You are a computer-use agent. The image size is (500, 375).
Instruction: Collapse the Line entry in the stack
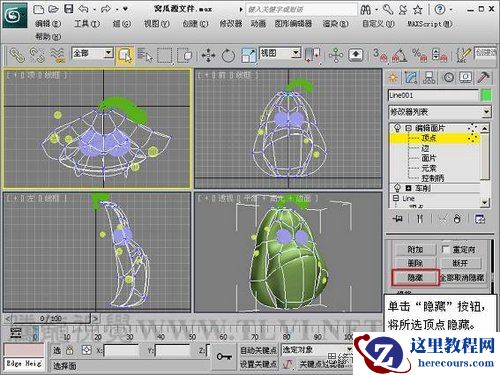pos(396,198)
